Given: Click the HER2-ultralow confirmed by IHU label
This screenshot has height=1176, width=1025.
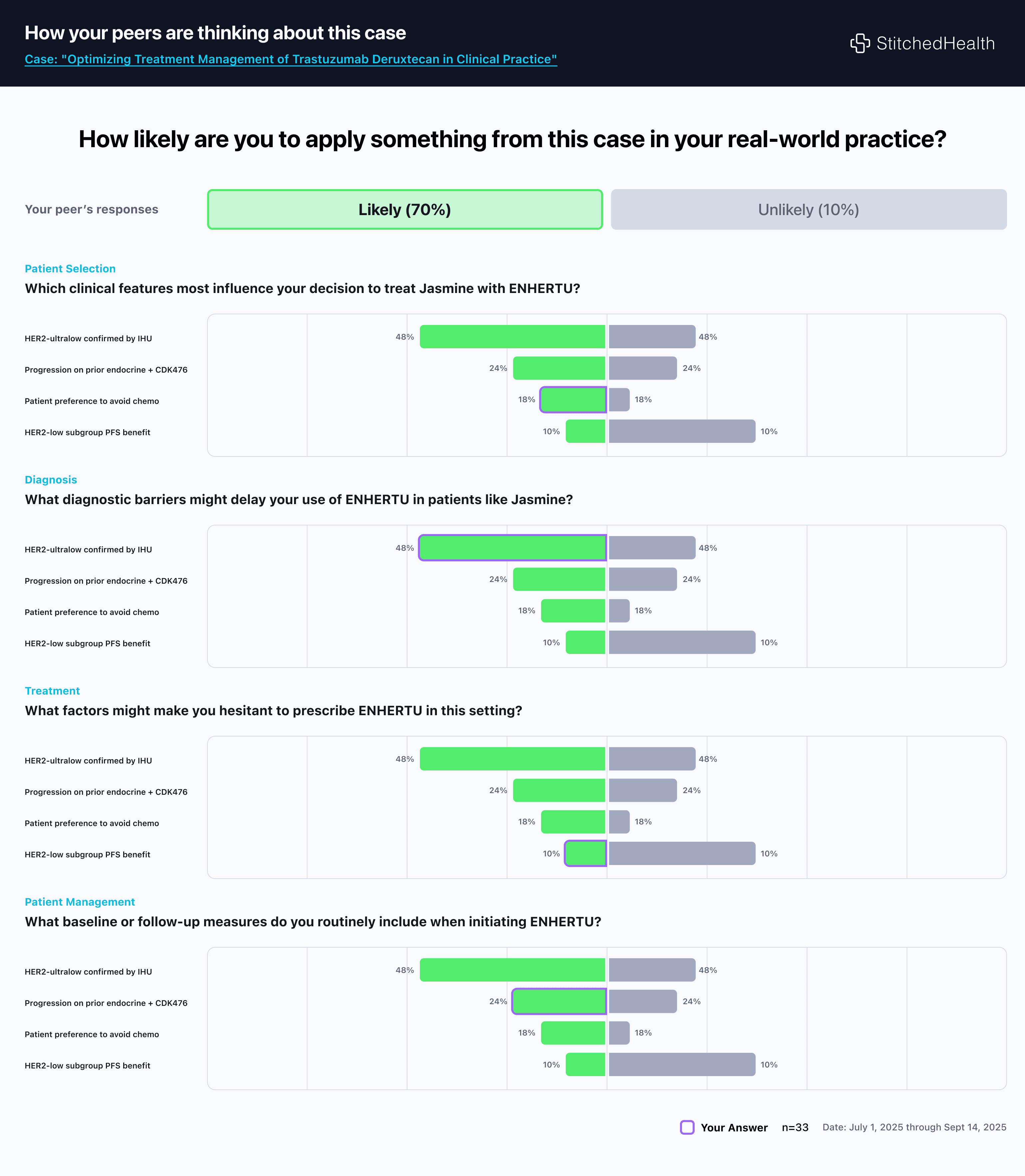Looking at the screenshot, I should click(88, 338).
